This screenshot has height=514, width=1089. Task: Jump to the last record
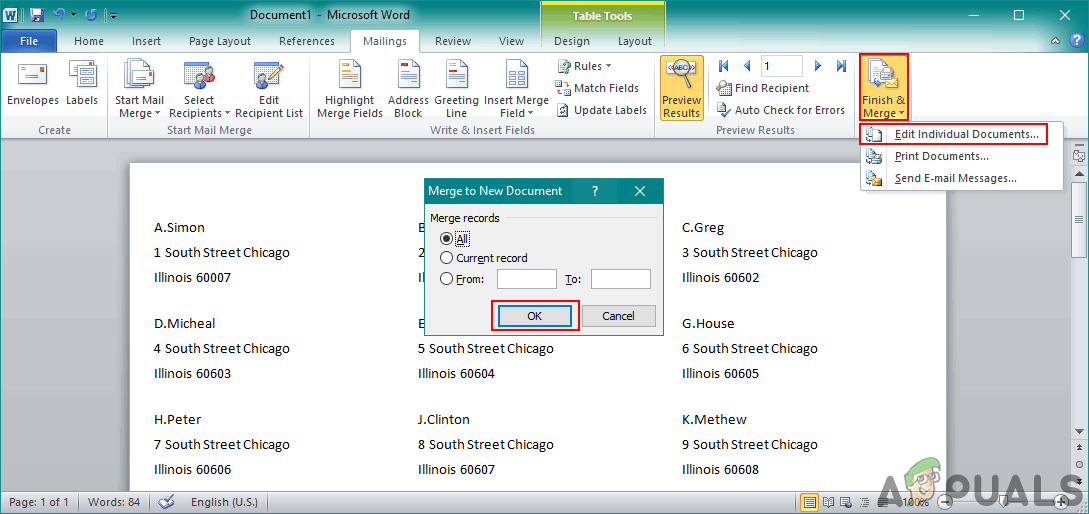(841, 66)
